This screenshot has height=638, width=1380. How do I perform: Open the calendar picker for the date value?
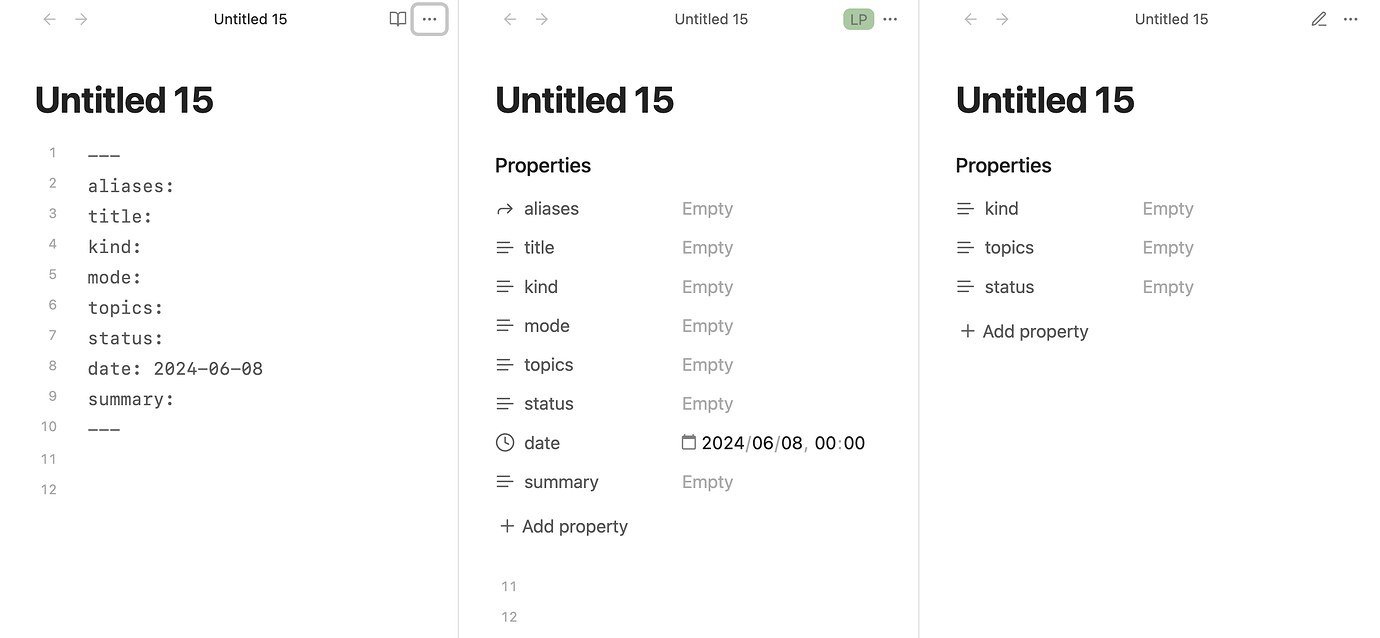point(689,442)
